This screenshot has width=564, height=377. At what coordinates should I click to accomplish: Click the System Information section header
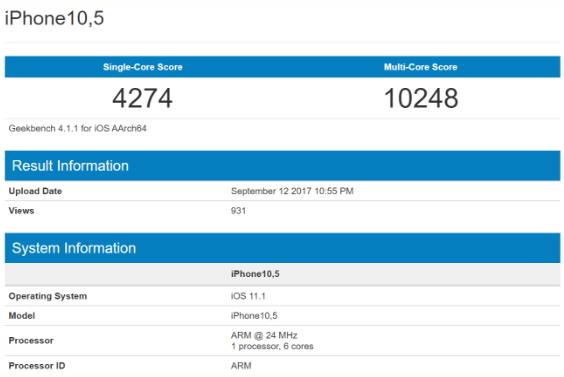[x=74, y=248]
